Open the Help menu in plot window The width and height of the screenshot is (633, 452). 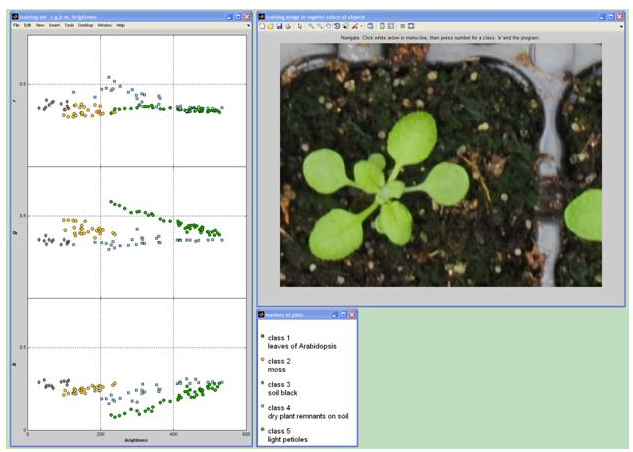[x=120, y=24]
